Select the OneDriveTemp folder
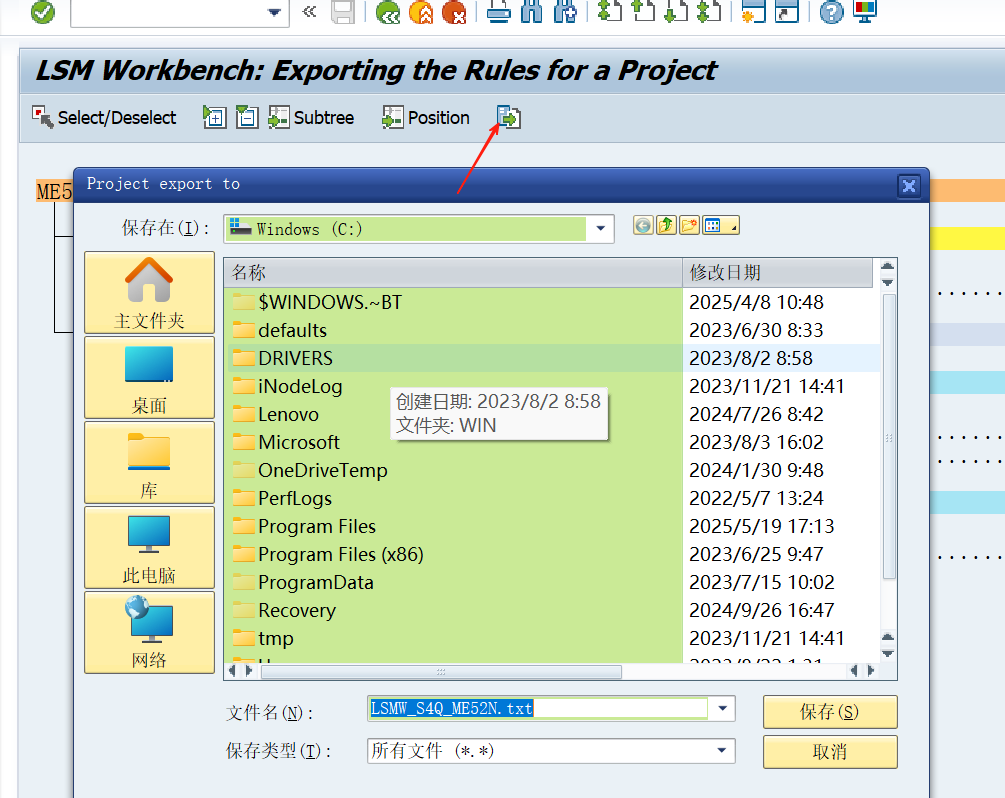 click(310, 470)
